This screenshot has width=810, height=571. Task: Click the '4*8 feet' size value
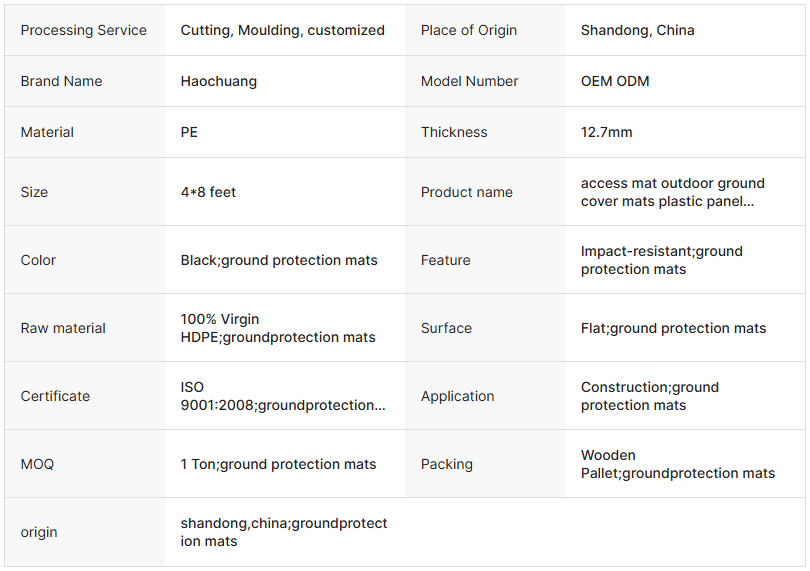pyautogui.click(x=208, y=192)
